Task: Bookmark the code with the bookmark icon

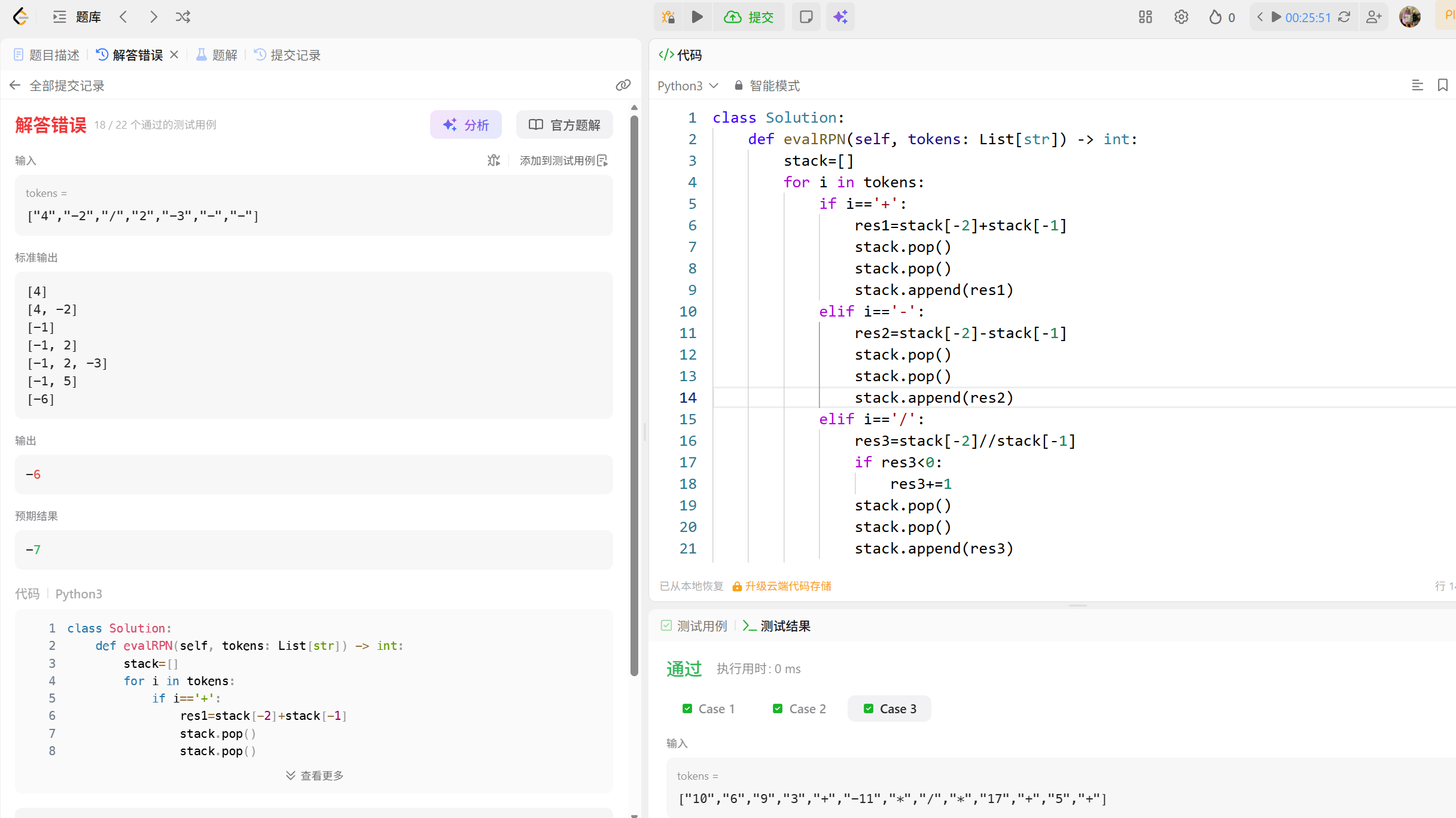Action: point(1442,86)
